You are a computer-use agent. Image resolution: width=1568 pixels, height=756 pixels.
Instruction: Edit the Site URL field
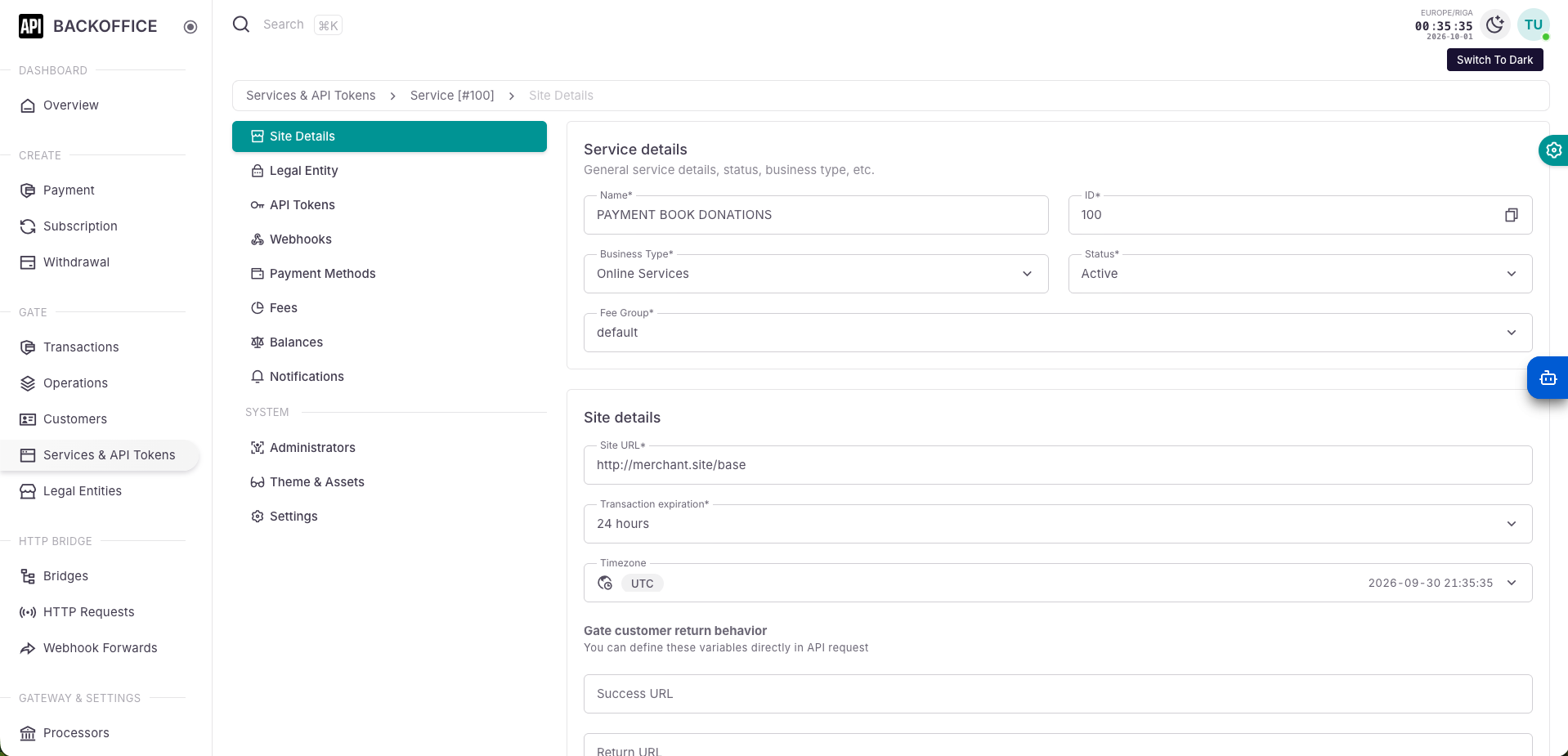pyautogui.click(x=1058, y=465)
